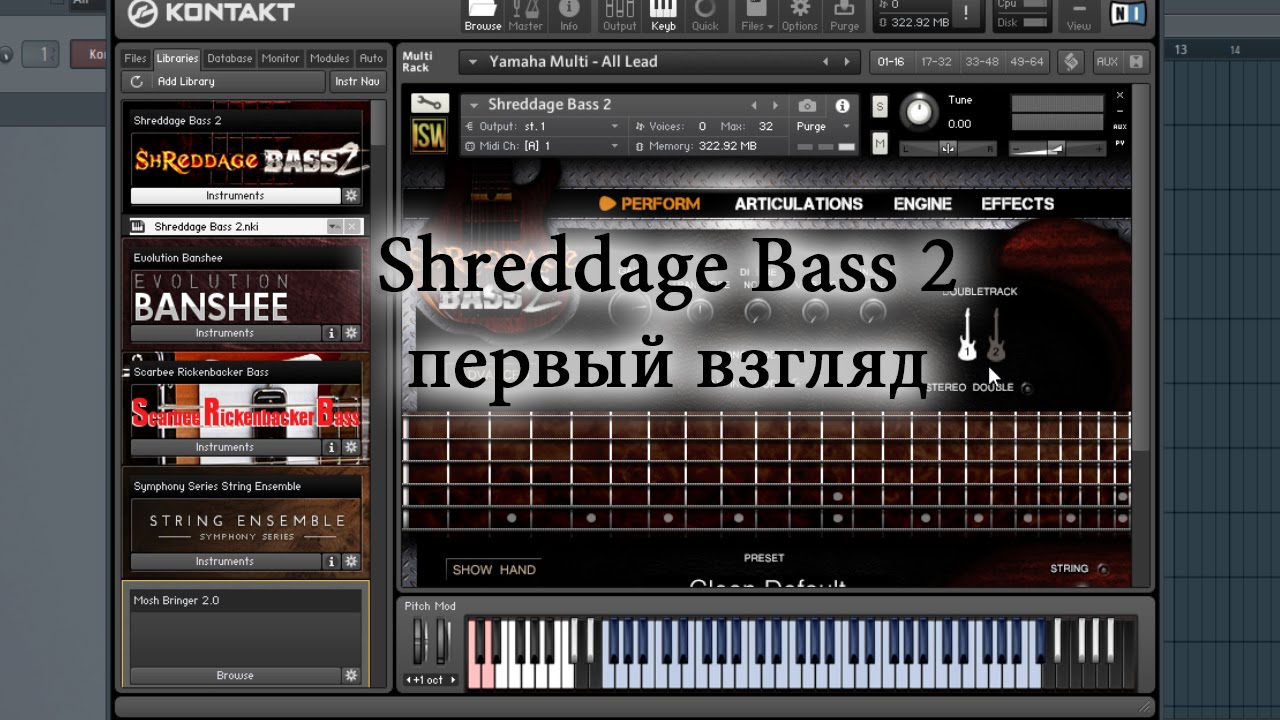Open Shreddage Bass 2 Instruments list

point(235,196)
